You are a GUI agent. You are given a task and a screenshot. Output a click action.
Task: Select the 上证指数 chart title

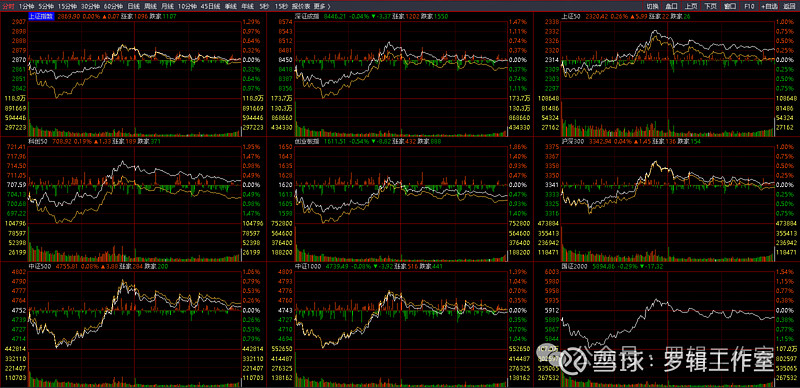pos(41,16)
